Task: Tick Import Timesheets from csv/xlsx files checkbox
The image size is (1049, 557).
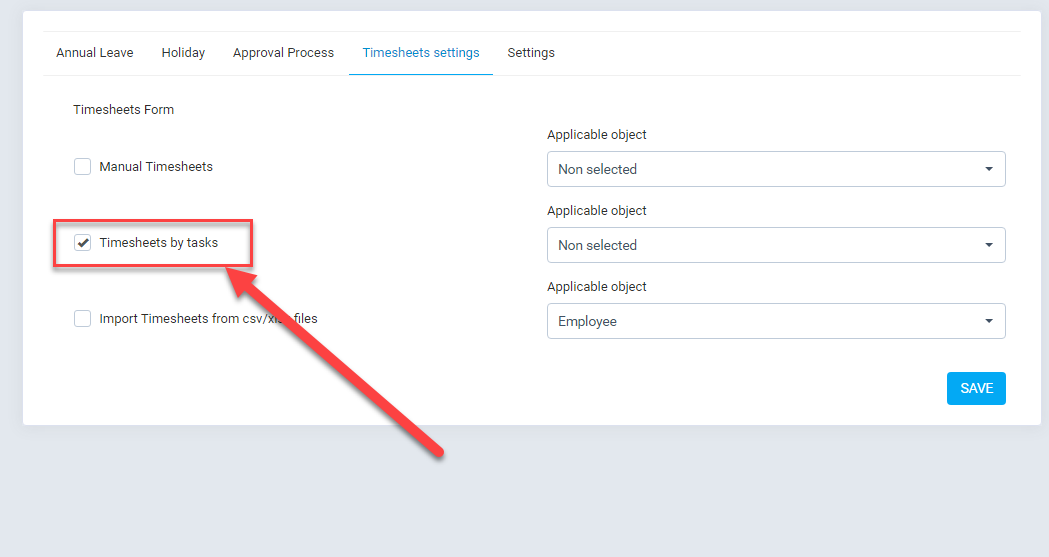Action: [x=82, y=318]
